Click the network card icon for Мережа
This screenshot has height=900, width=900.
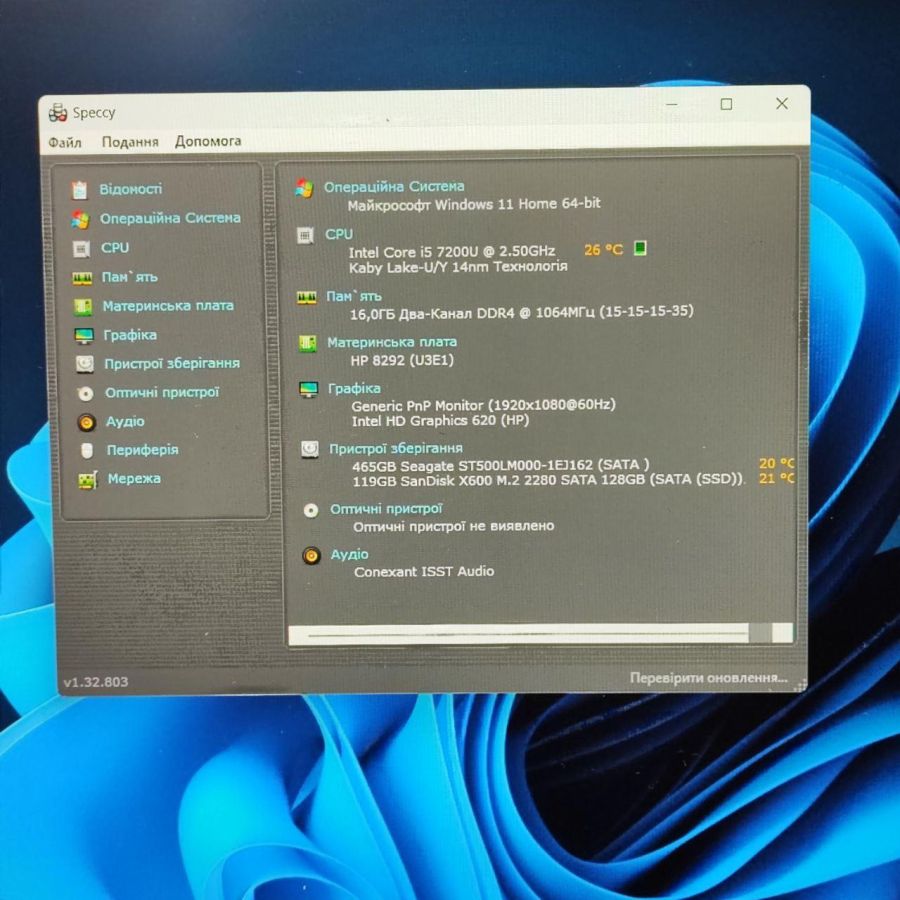point(88,480)
